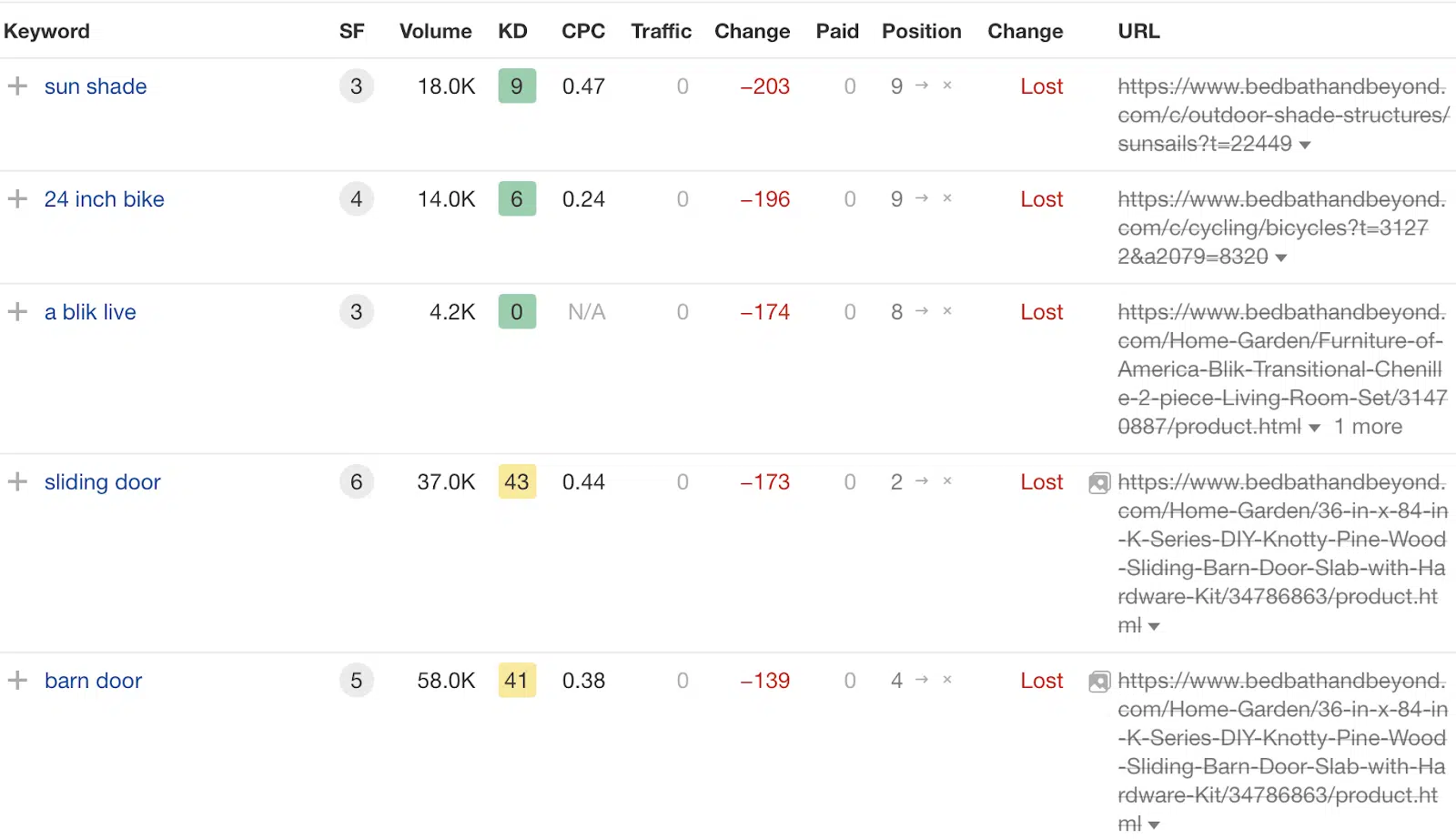Image resolution: width=1456 pixels, height=839 pixels.
Task: Click SF badge 3 for sun shade
Action: click(356, 86)
